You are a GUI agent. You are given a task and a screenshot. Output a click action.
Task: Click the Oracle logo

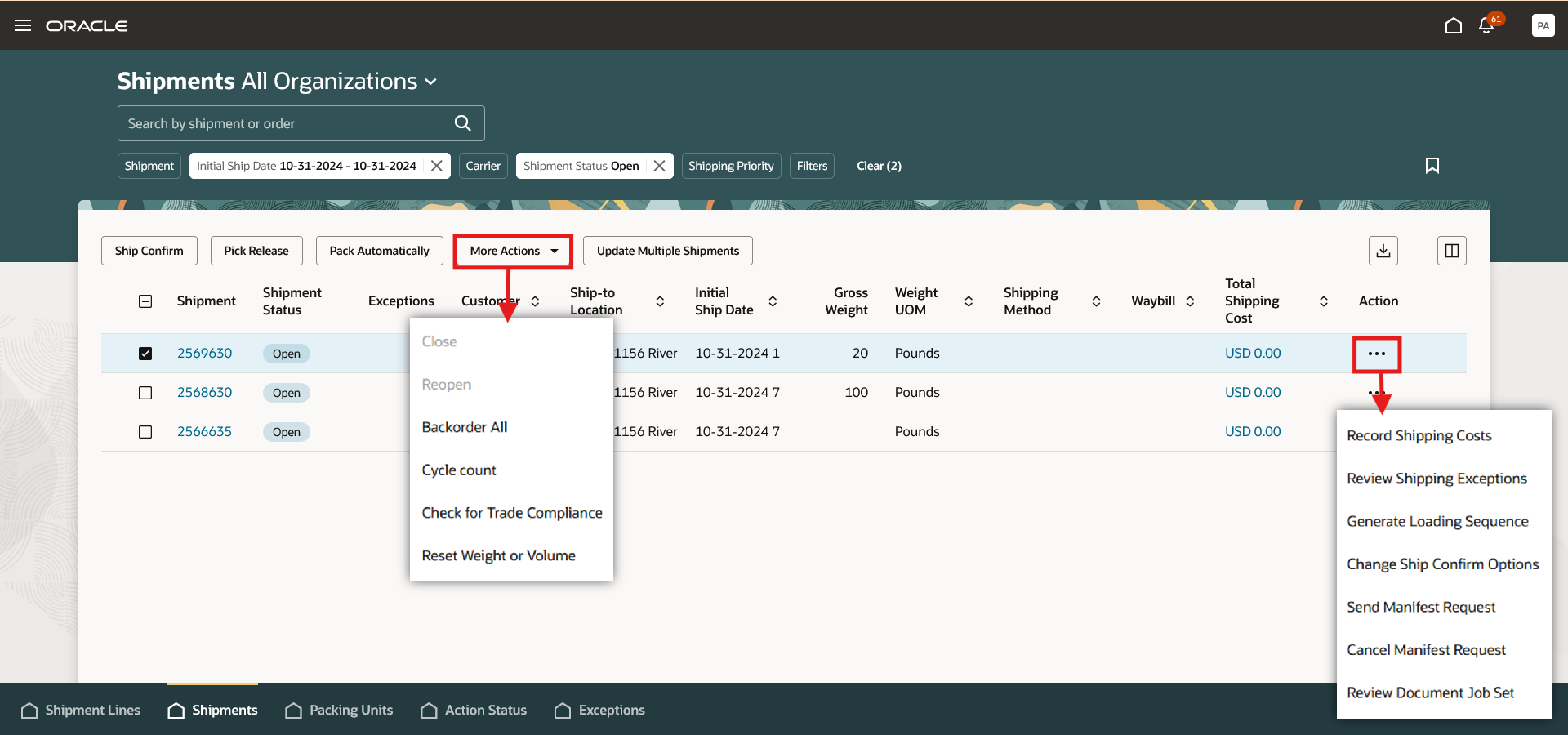tap(87, 26)
